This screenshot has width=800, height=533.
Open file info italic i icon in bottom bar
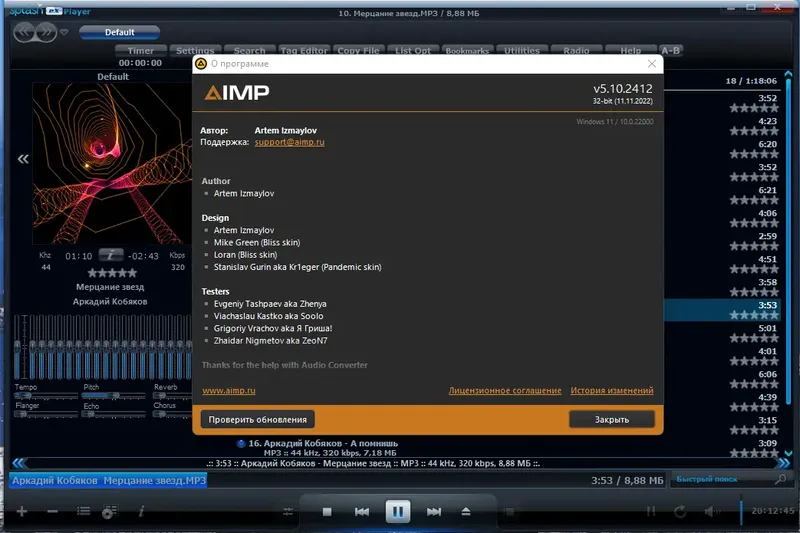141,511
